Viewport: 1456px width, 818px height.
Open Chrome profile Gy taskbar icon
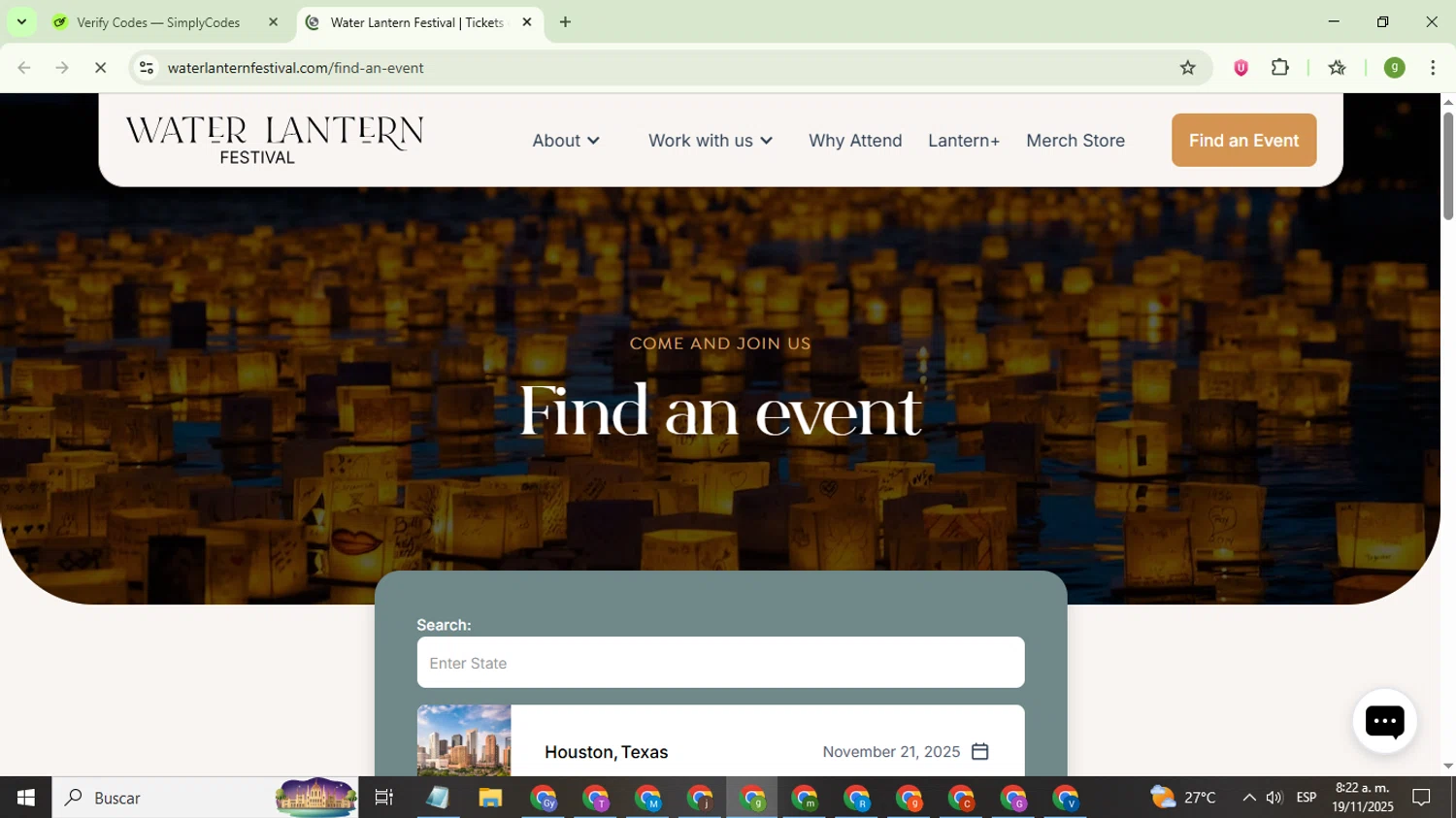(544, 798)
